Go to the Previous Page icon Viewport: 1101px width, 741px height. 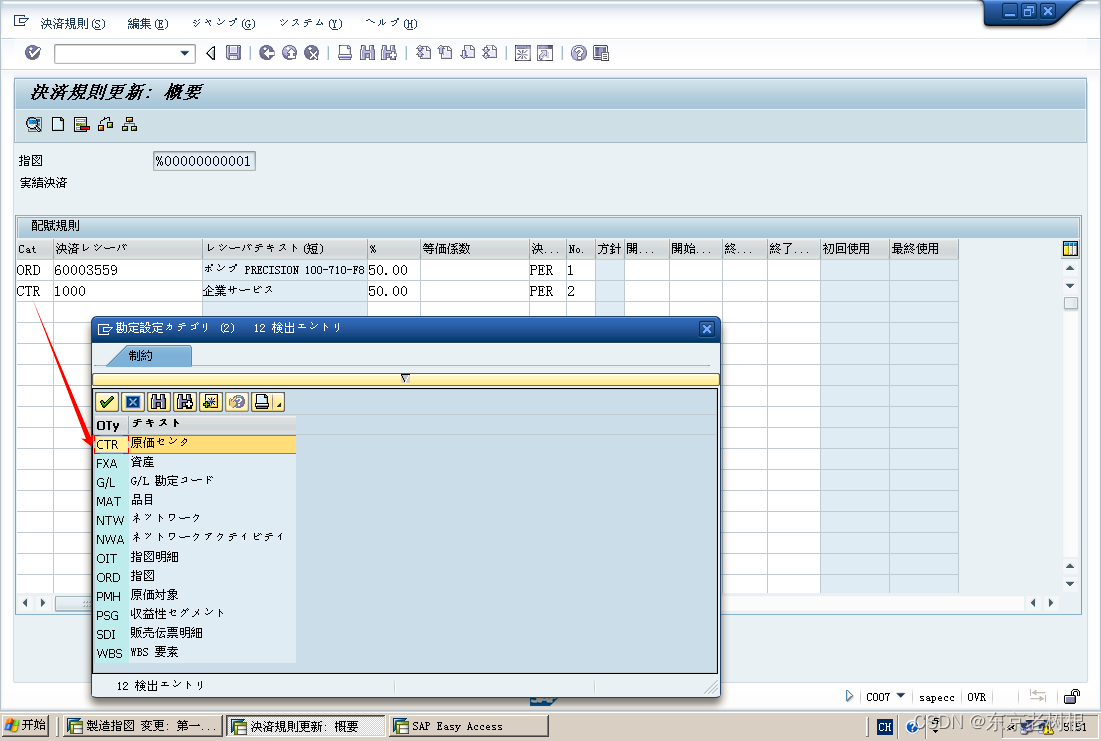[445, 53]
